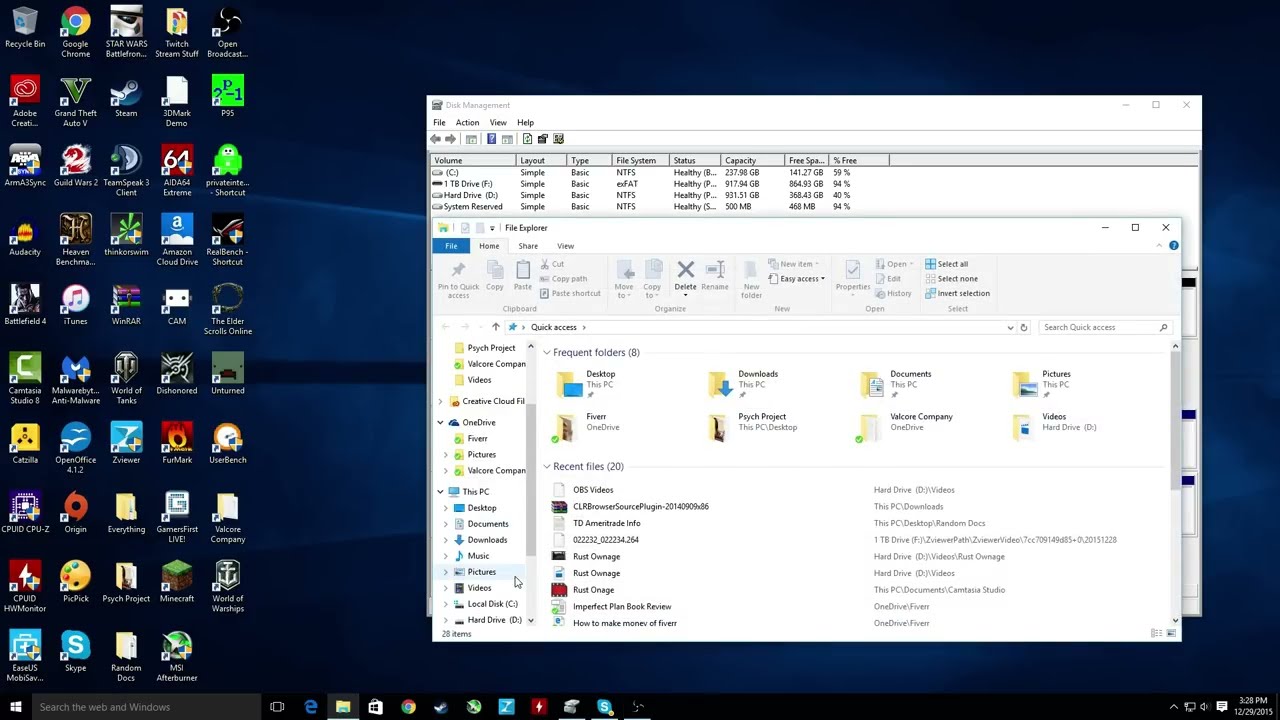Open the Easy access dropdown
Screen dimensions: 1280x720
(x=797, y=279)
